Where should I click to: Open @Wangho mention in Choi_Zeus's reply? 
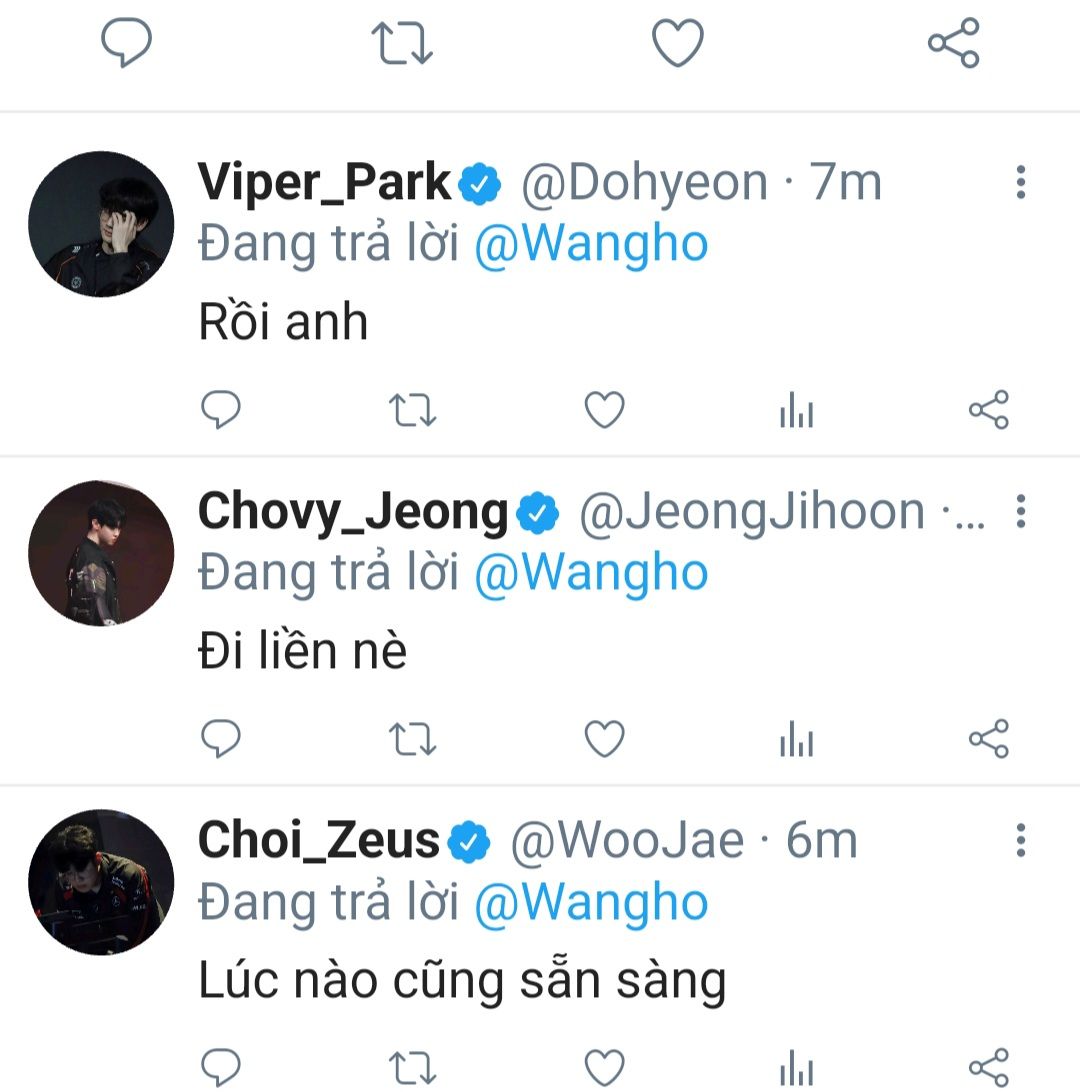tap(590, 903)
